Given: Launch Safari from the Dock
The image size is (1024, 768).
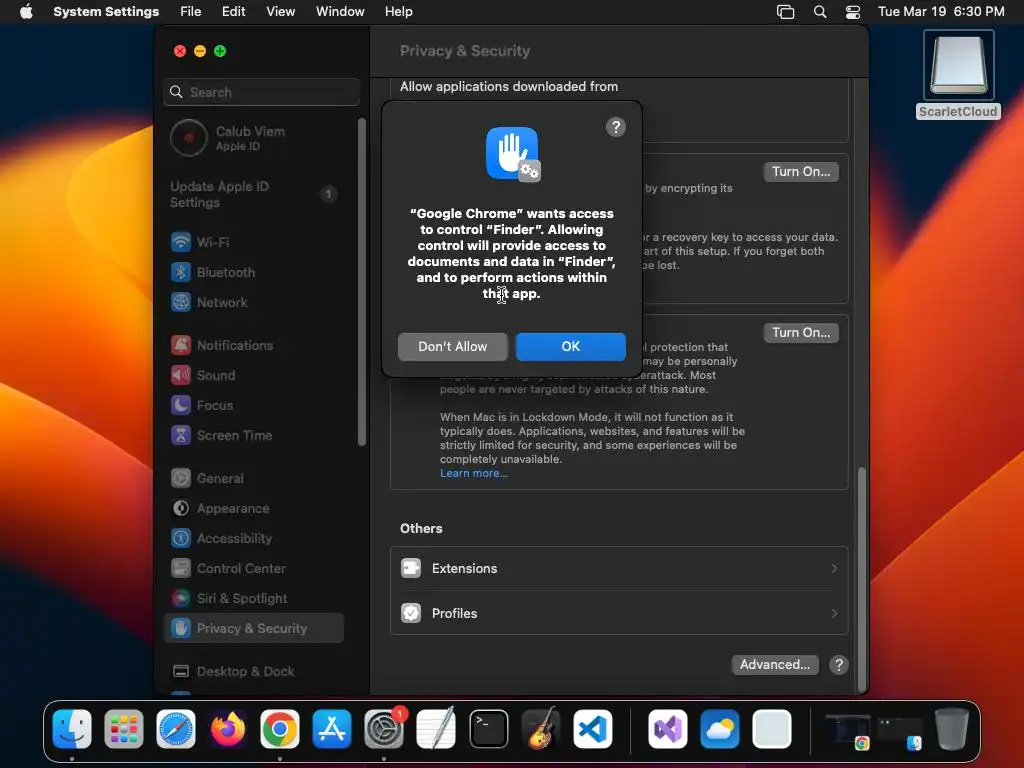Looking at the screenshot, I should (176, 728).
